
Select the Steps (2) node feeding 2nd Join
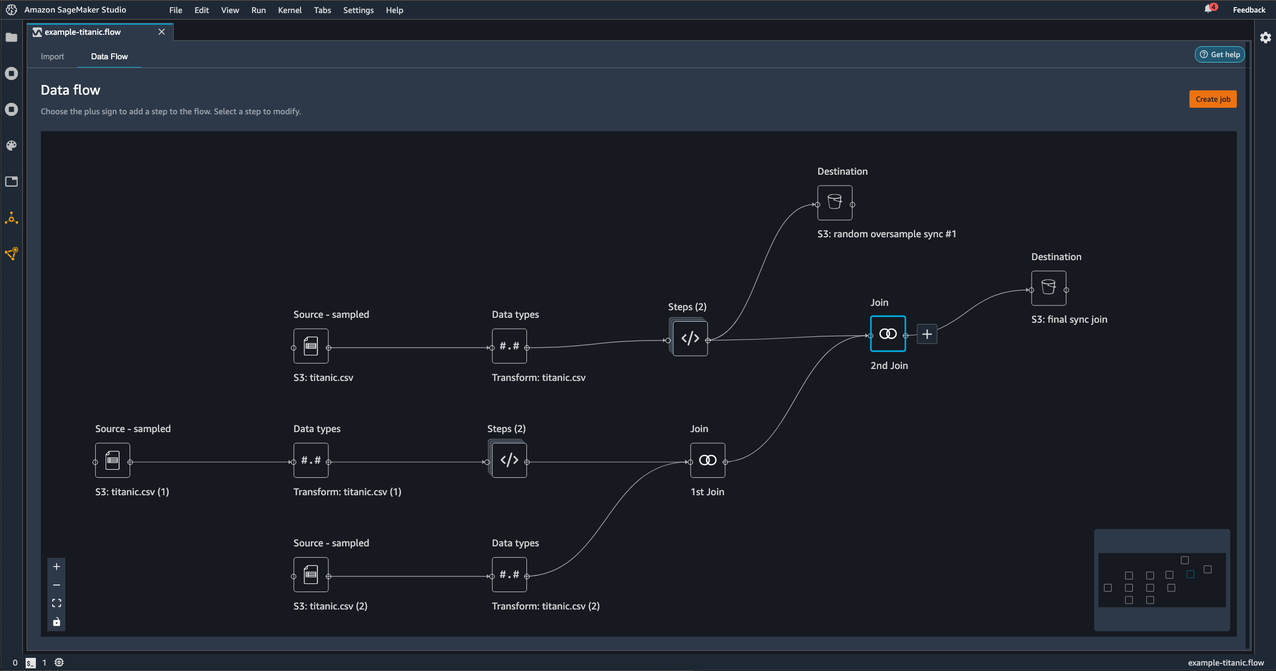689,338
